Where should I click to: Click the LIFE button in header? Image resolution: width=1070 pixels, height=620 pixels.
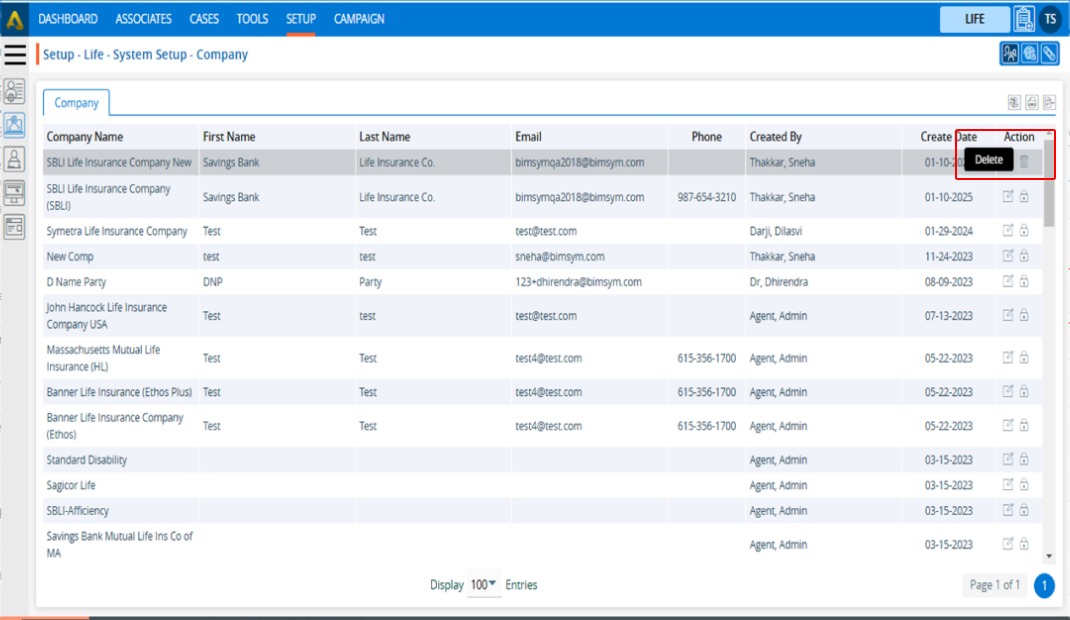point(974,19)
